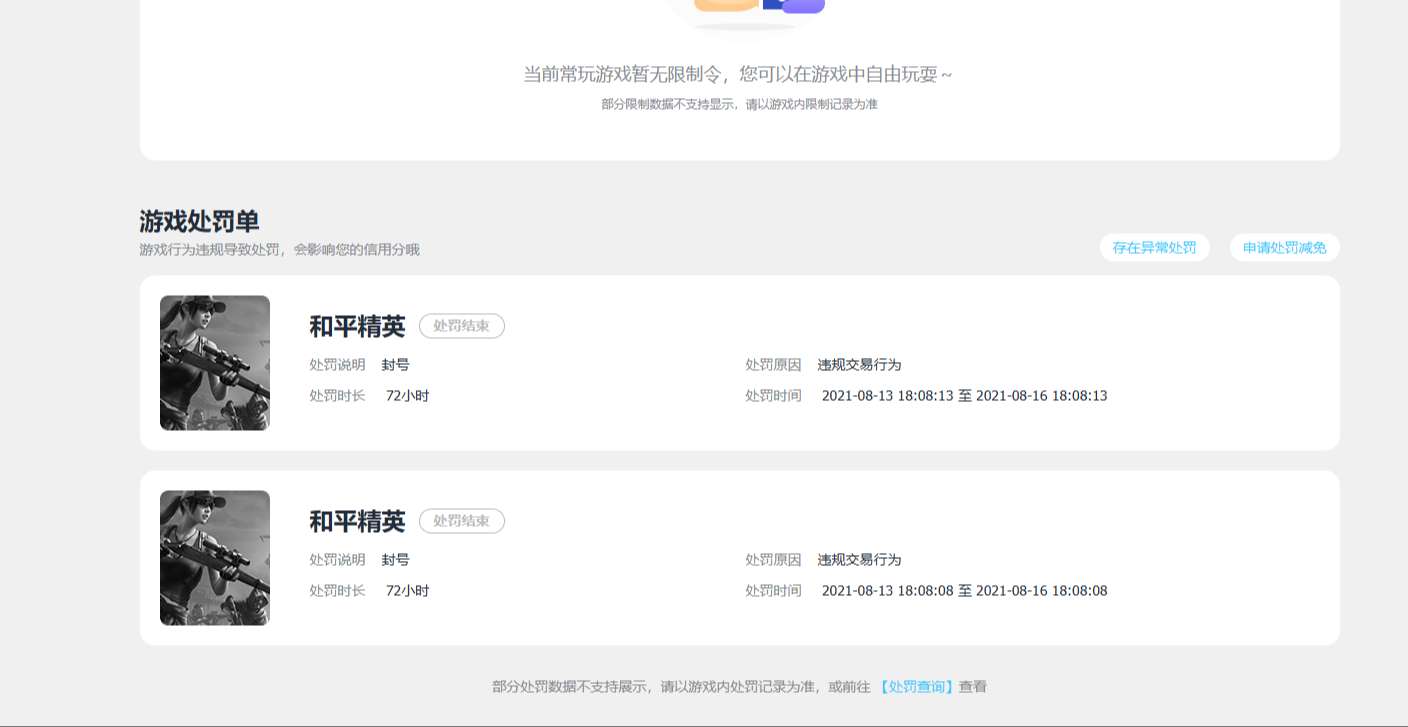Click the 游戏处罚单 section heading
This screenshot has width=1408, height=727.
199,221
